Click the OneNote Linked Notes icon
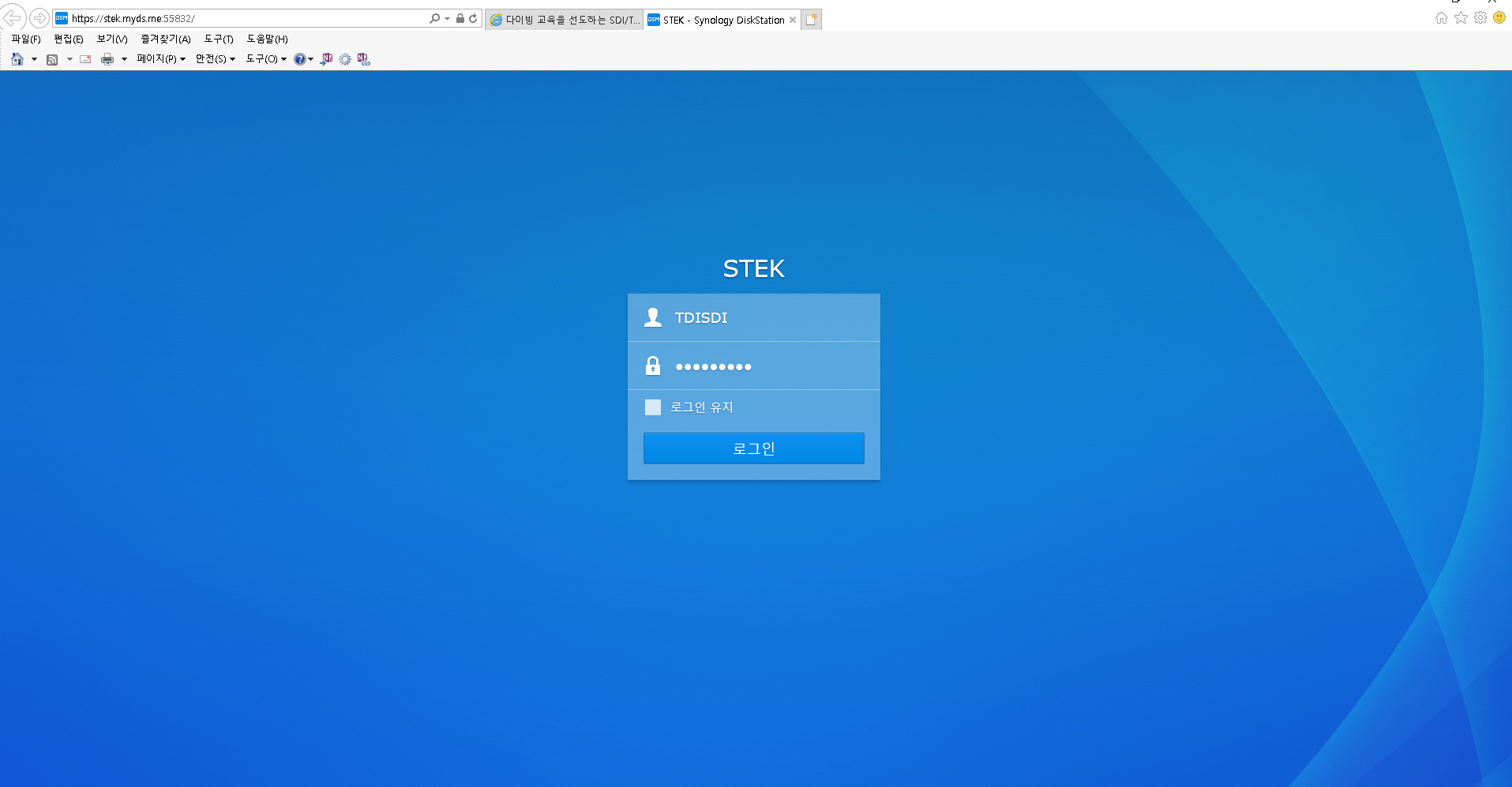 pos(363,59)
